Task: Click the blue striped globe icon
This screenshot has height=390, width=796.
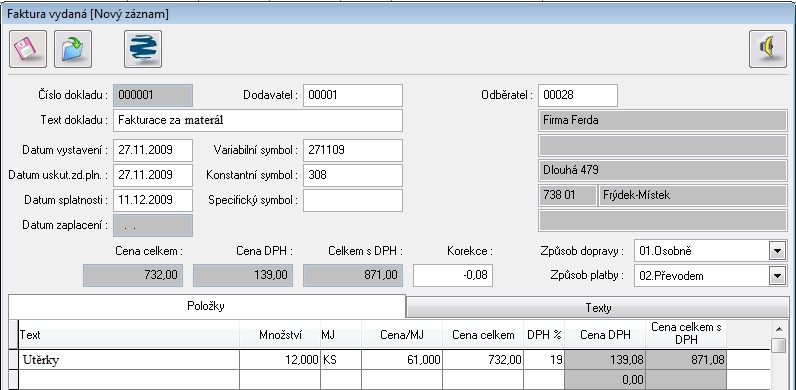Action: 143,49
